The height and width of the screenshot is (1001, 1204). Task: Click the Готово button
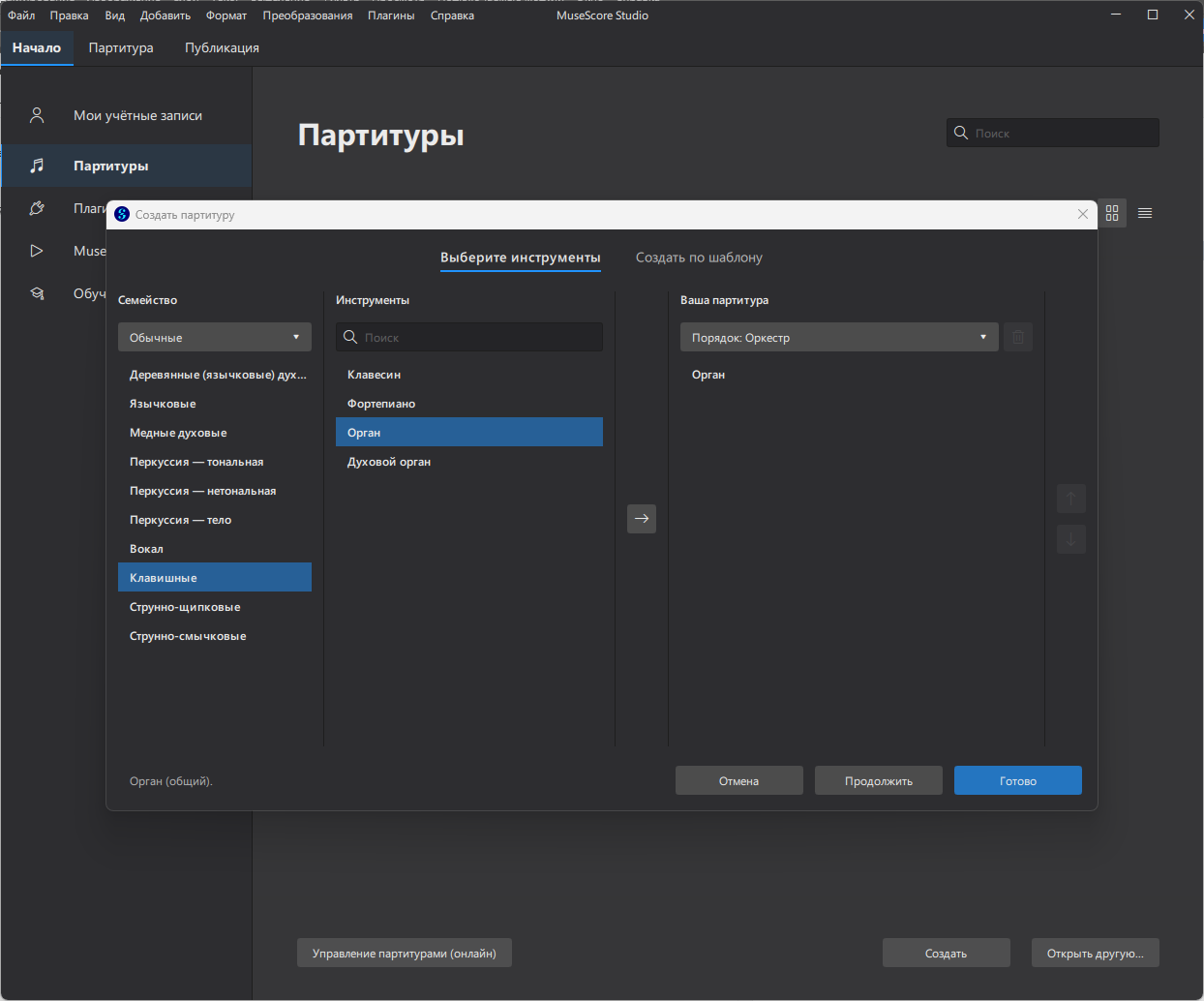pos(1018,780)
